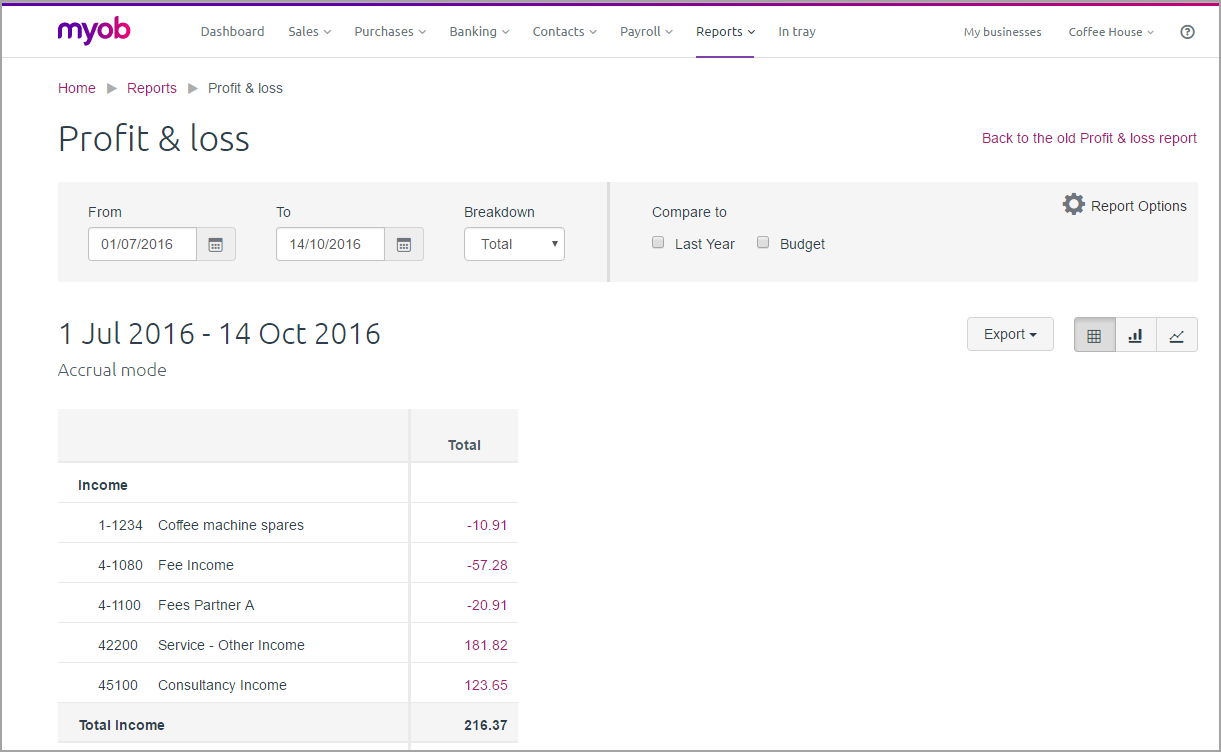
Task: Open the In tray section
Action: [x=797, y=31]
